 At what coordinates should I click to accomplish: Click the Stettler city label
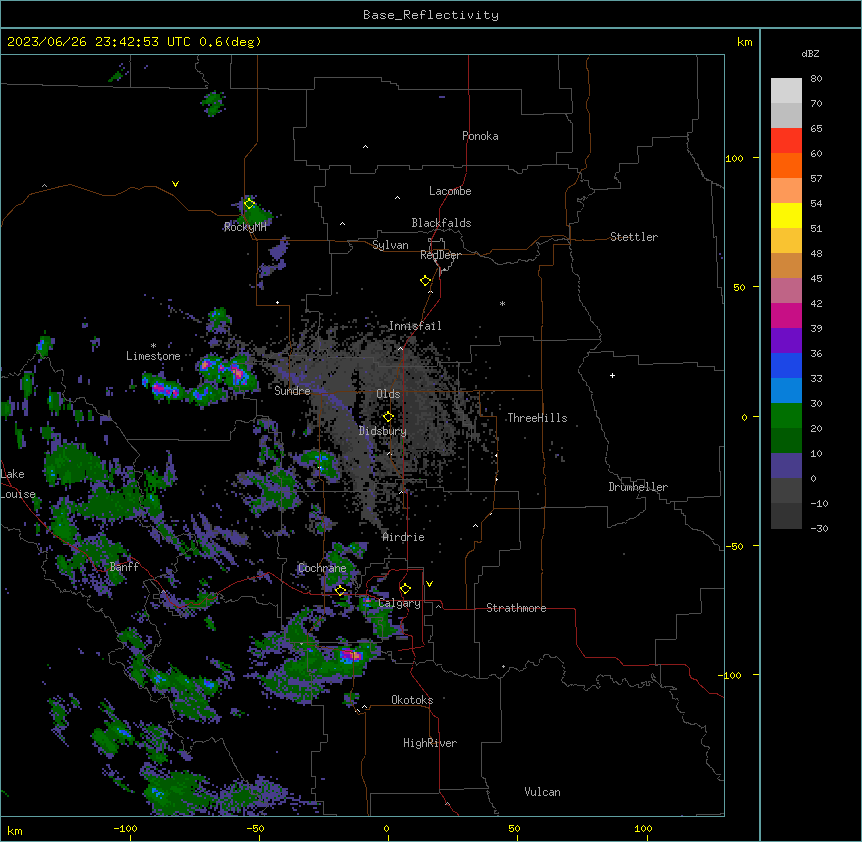pyautogui.click(x=633, y=237)
